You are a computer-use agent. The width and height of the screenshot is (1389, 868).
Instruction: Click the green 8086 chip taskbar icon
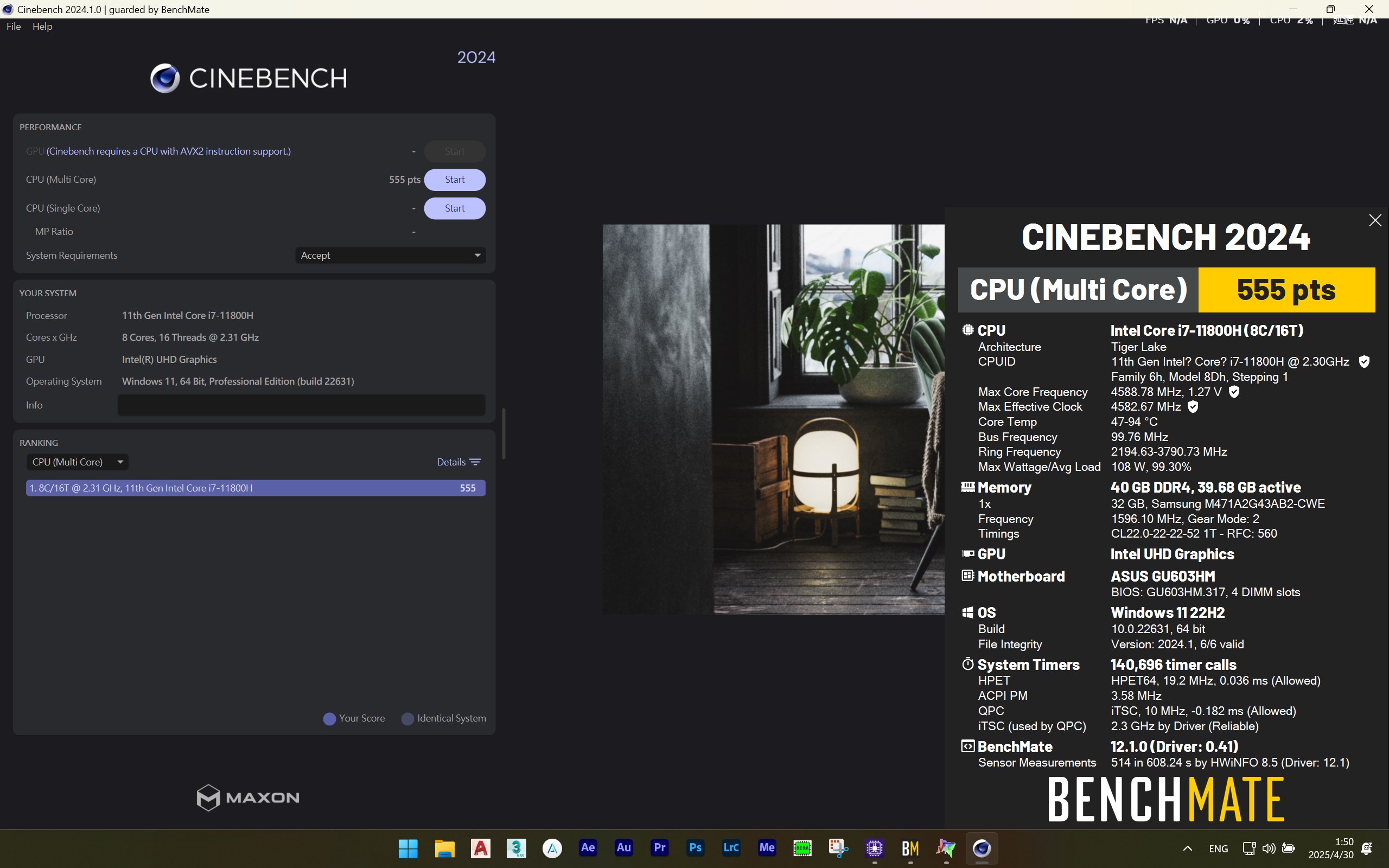(x=802, y=848)
